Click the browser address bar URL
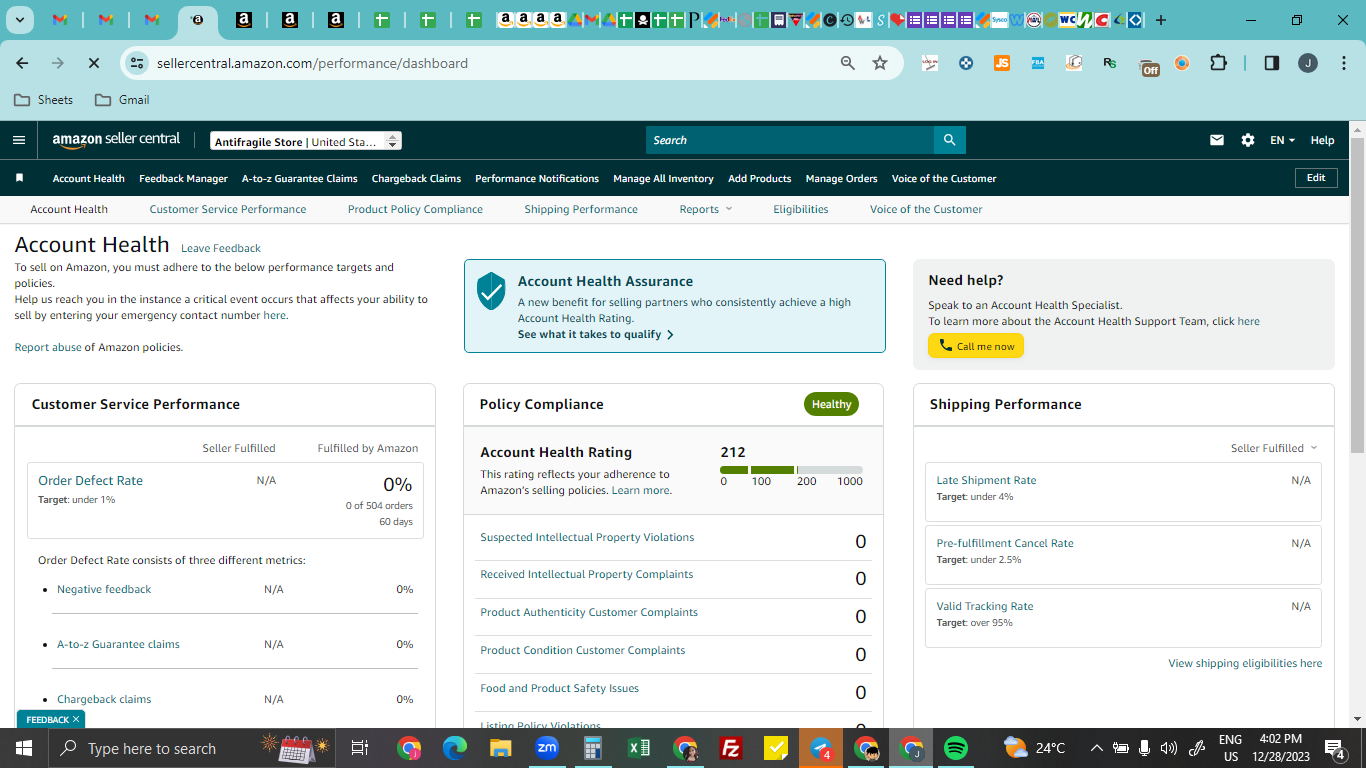1366x768 pixels. point(312,63)
